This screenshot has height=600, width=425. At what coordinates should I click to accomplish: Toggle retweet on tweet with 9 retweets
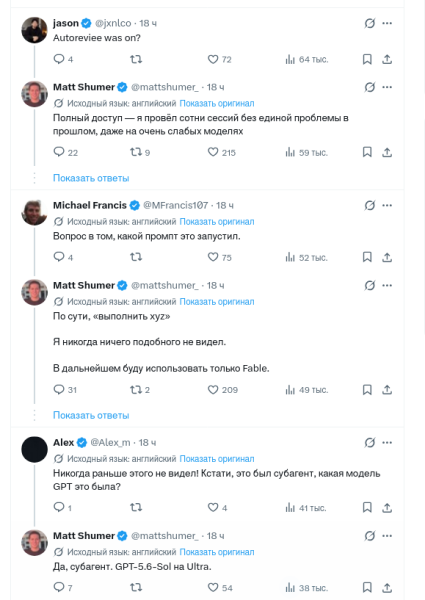coord(140,152)
